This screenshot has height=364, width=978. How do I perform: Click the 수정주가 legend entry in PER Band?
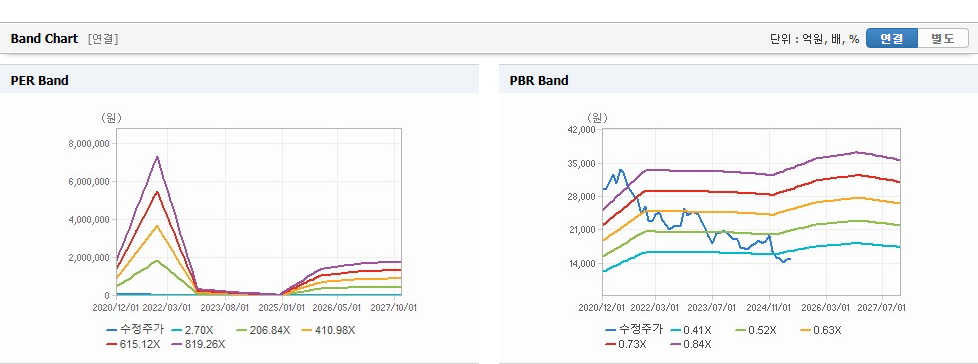coord(135,330)
